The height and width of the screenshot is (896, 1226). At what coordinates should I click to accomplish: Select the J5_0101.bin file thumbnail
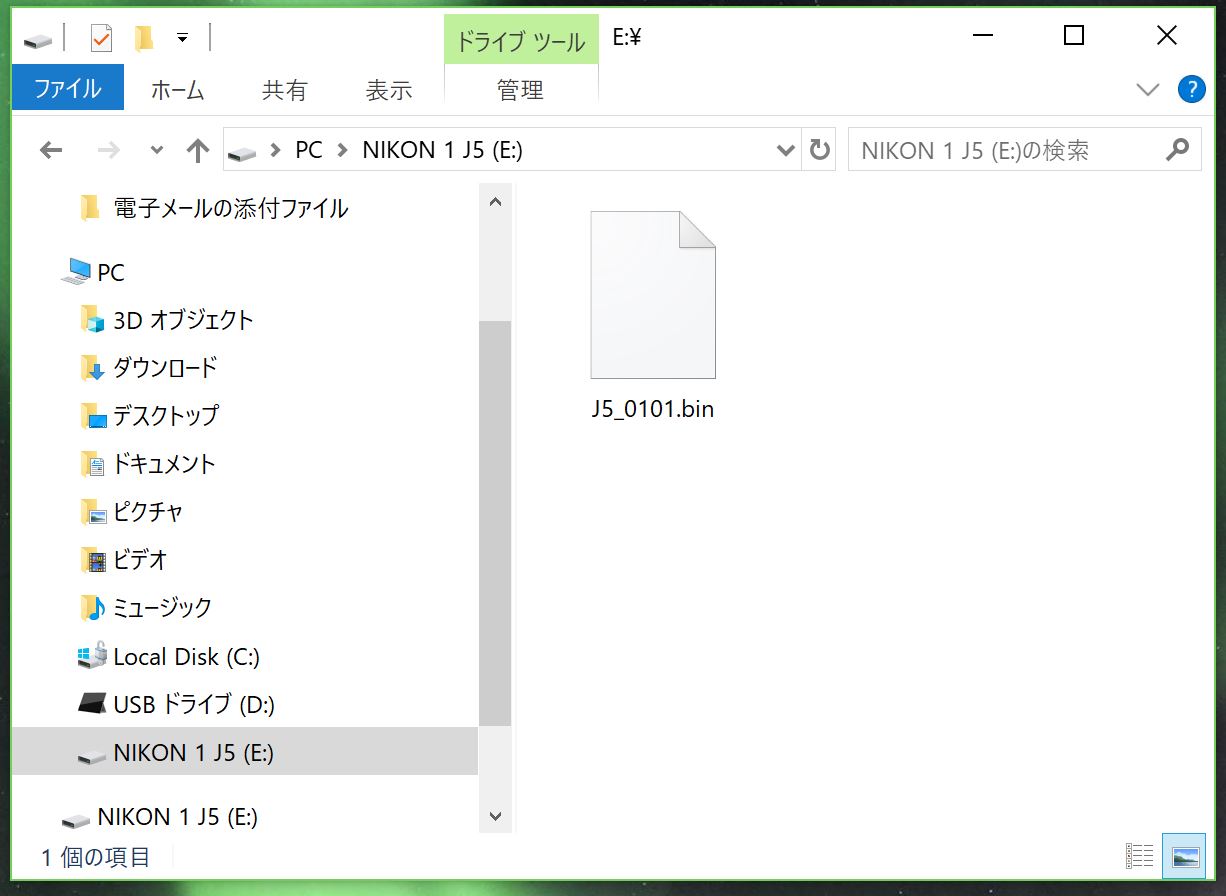click(x=653, y=295)
